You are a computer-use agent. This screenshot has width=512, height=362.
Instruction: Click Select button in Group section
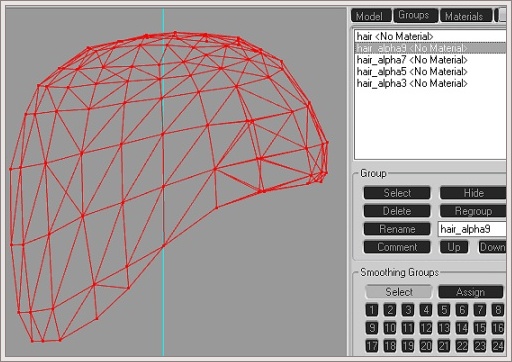pos(397,193)
